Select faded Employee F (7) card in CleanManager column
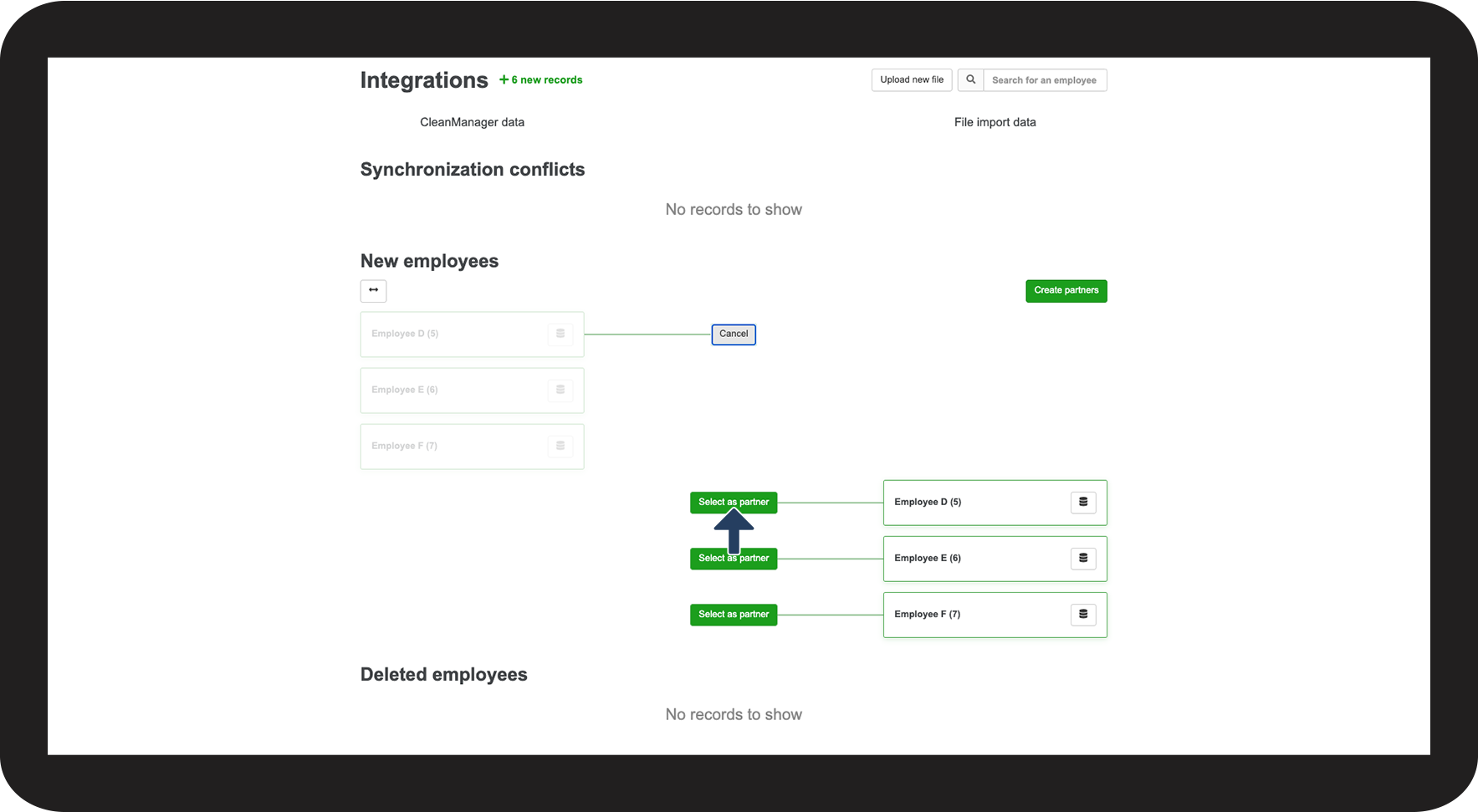The width and height of the screenshot is (1478, 812). click(472, 447)
